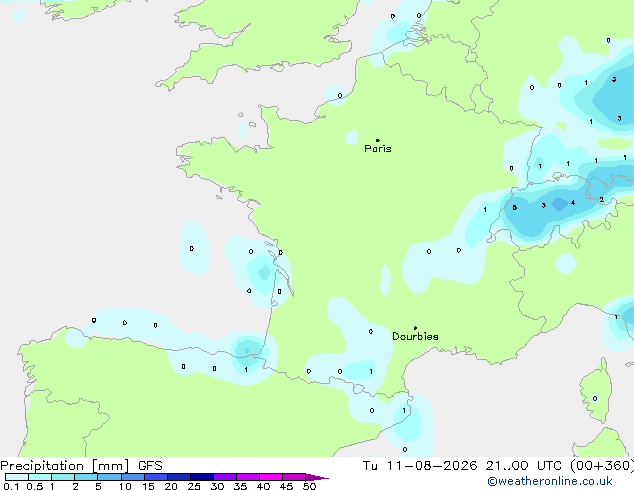Viewport: 634px width, 490px height.
Task: Click the "Dourbies" city label
Action: click(415, 336)
